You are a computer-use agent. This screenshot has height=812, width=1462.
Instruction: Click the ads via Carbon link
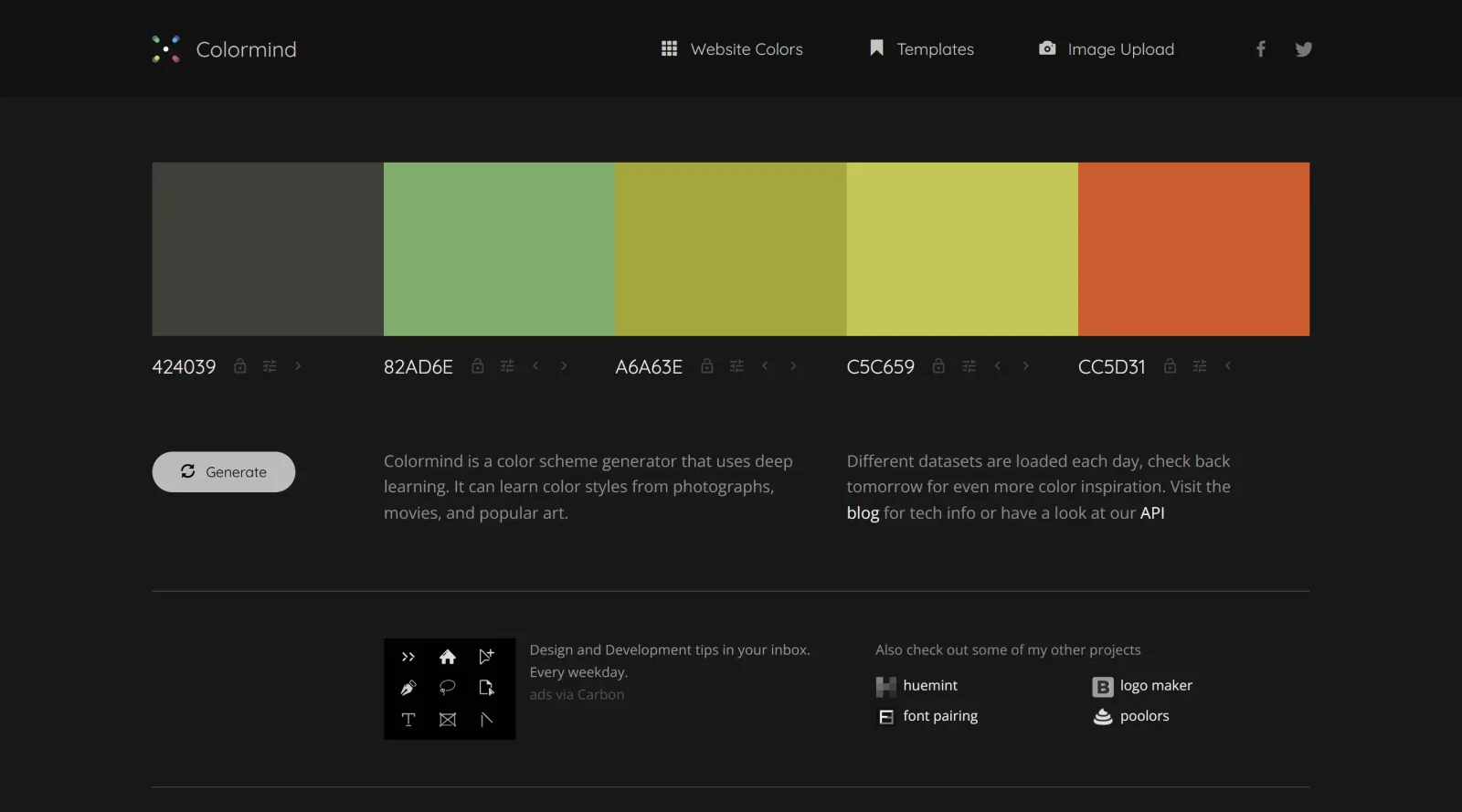(577, 694)
